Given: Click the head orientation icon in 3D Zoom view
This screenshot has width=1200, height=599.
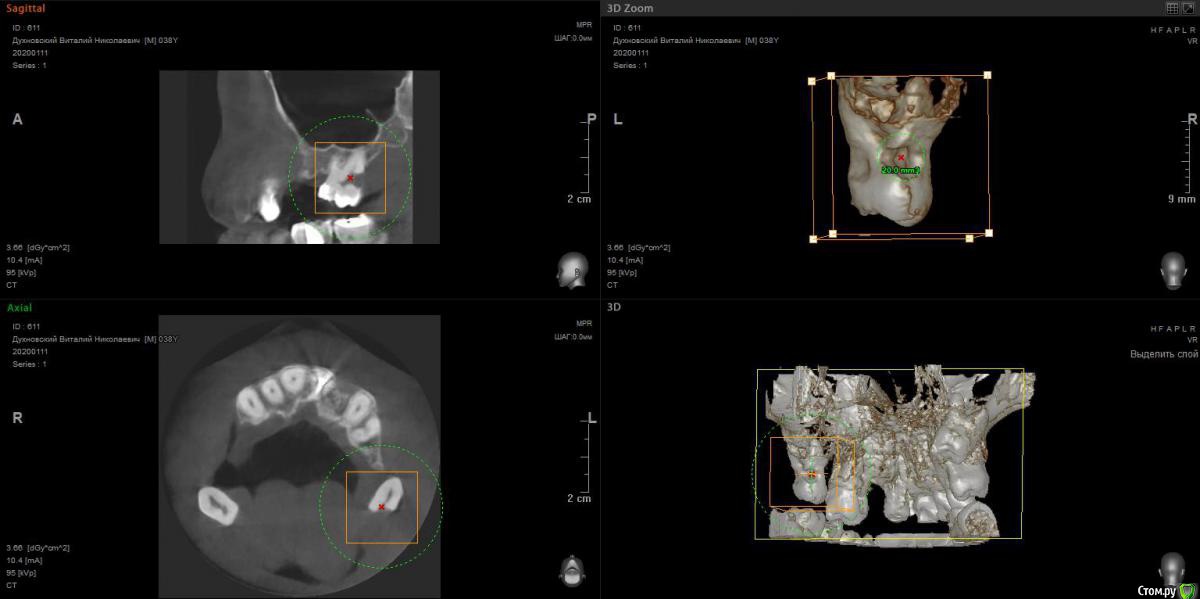Looking at the screenshot, I should tap(1172, 270).
